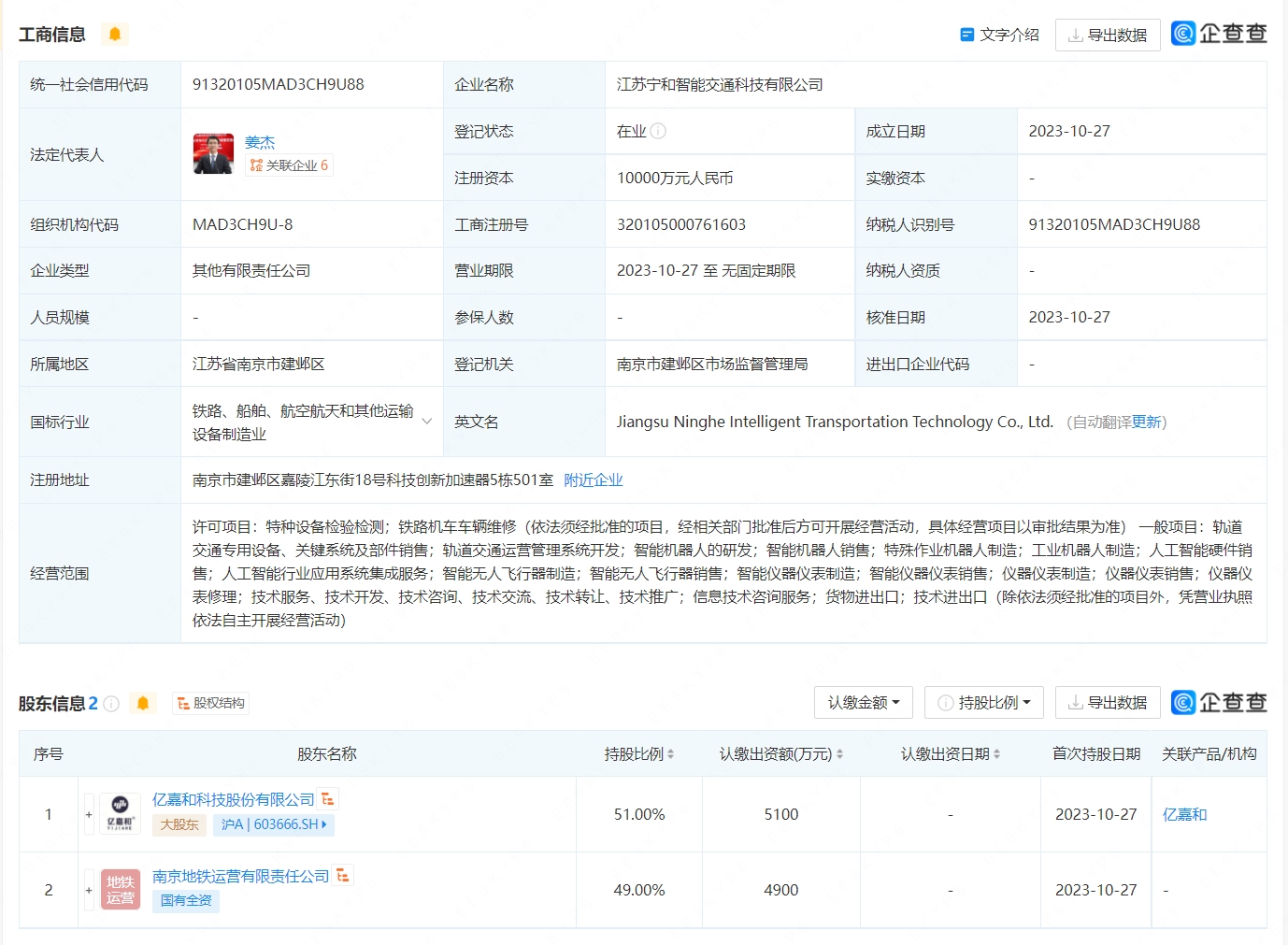The image size is (1288, 945).
Task: Sort by 持股比例 column header
Action: [639, 754]
